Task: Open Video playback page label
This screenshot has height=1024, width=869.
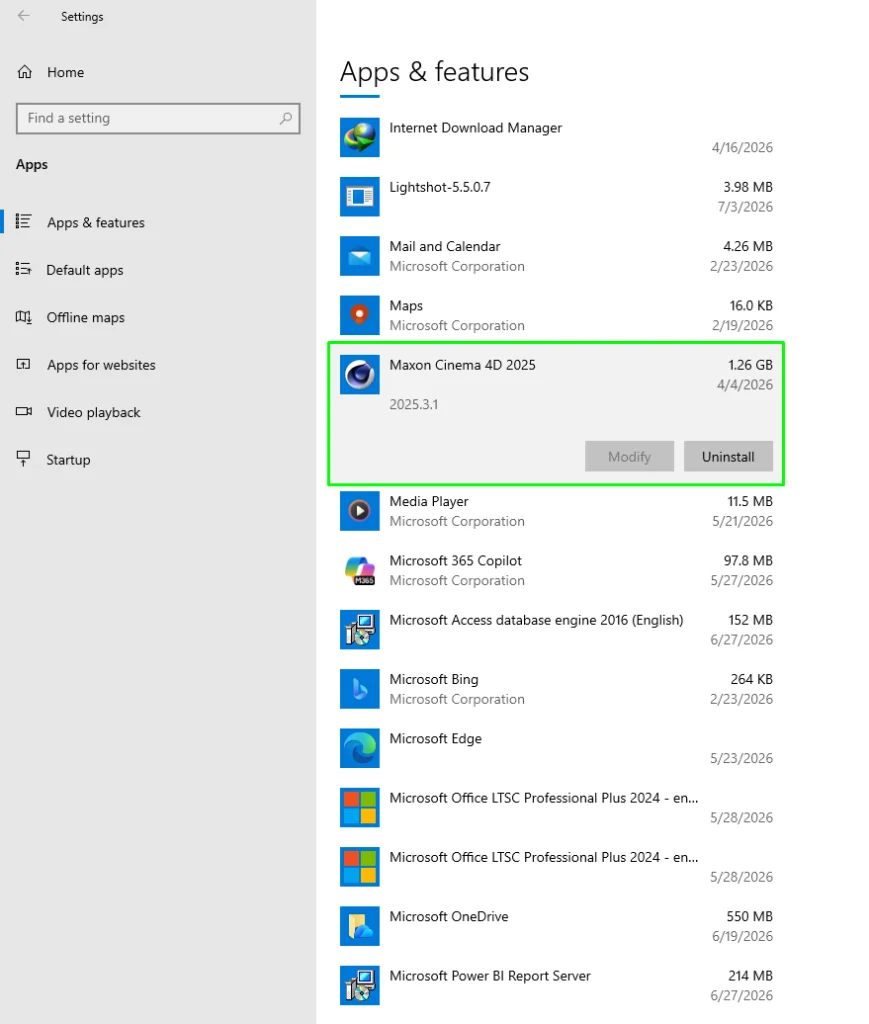Action: coord(93,413)
